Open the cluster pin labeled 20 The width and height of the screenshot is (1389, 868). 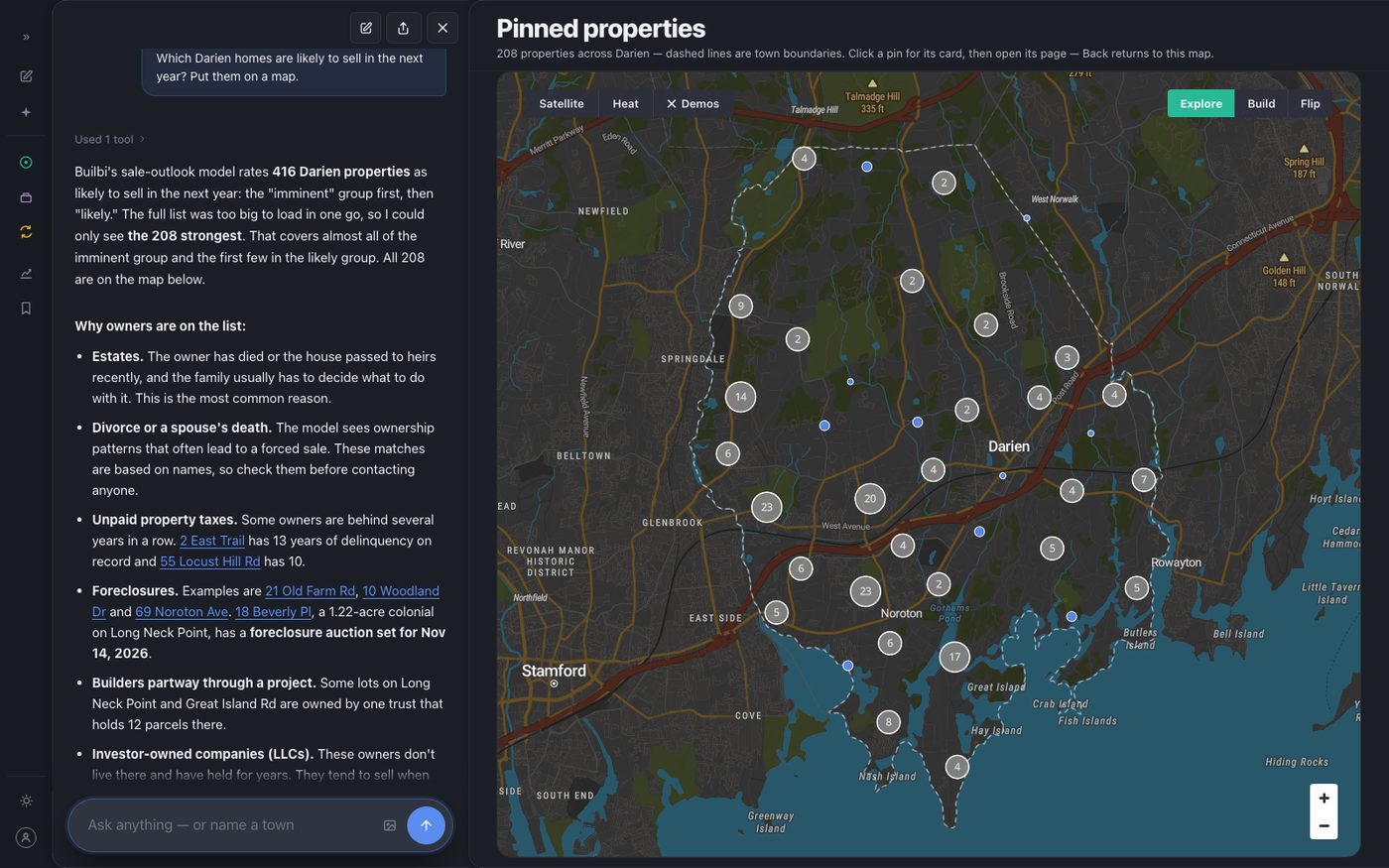pos(870,499)
